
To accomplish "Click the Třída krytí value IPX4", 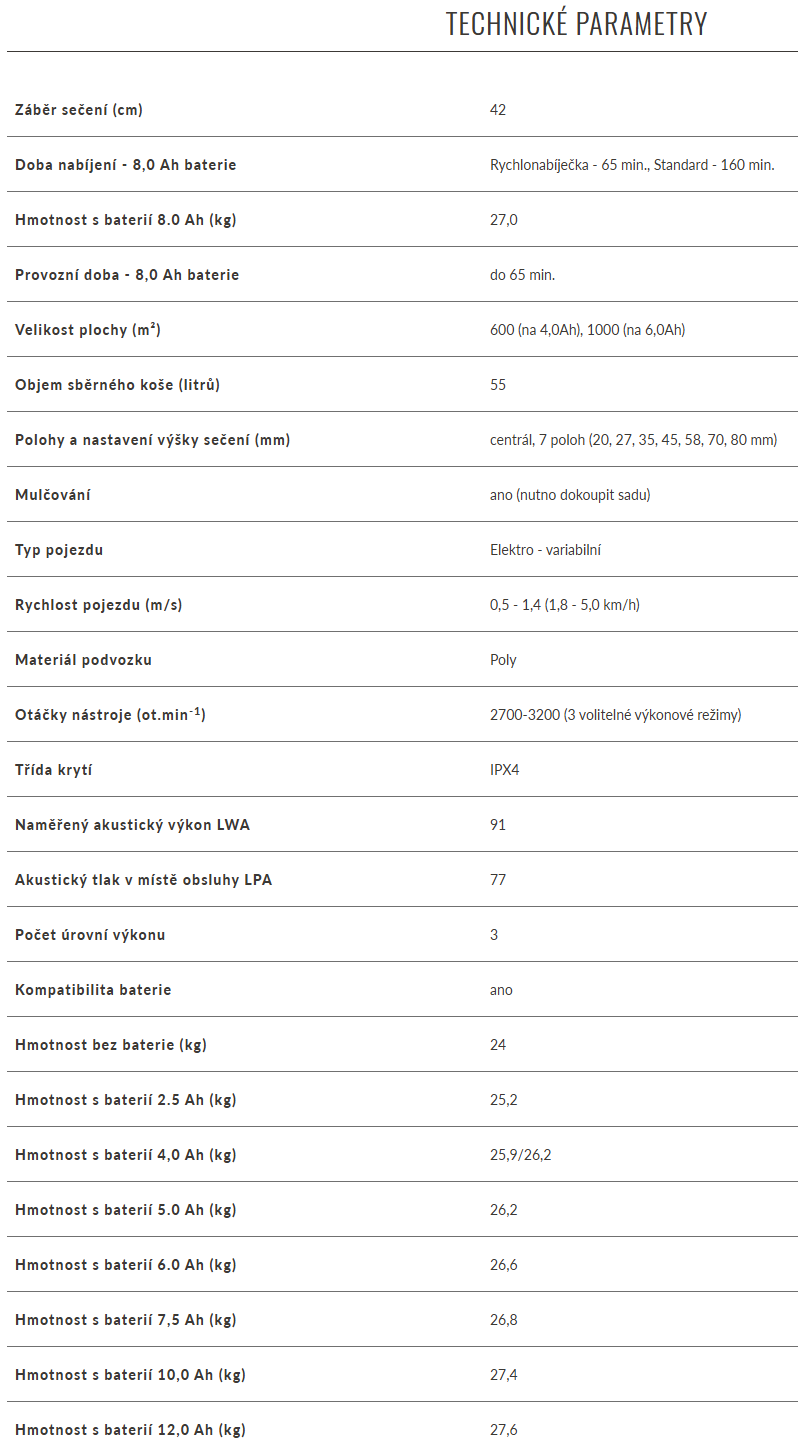I will coord(507,770).
